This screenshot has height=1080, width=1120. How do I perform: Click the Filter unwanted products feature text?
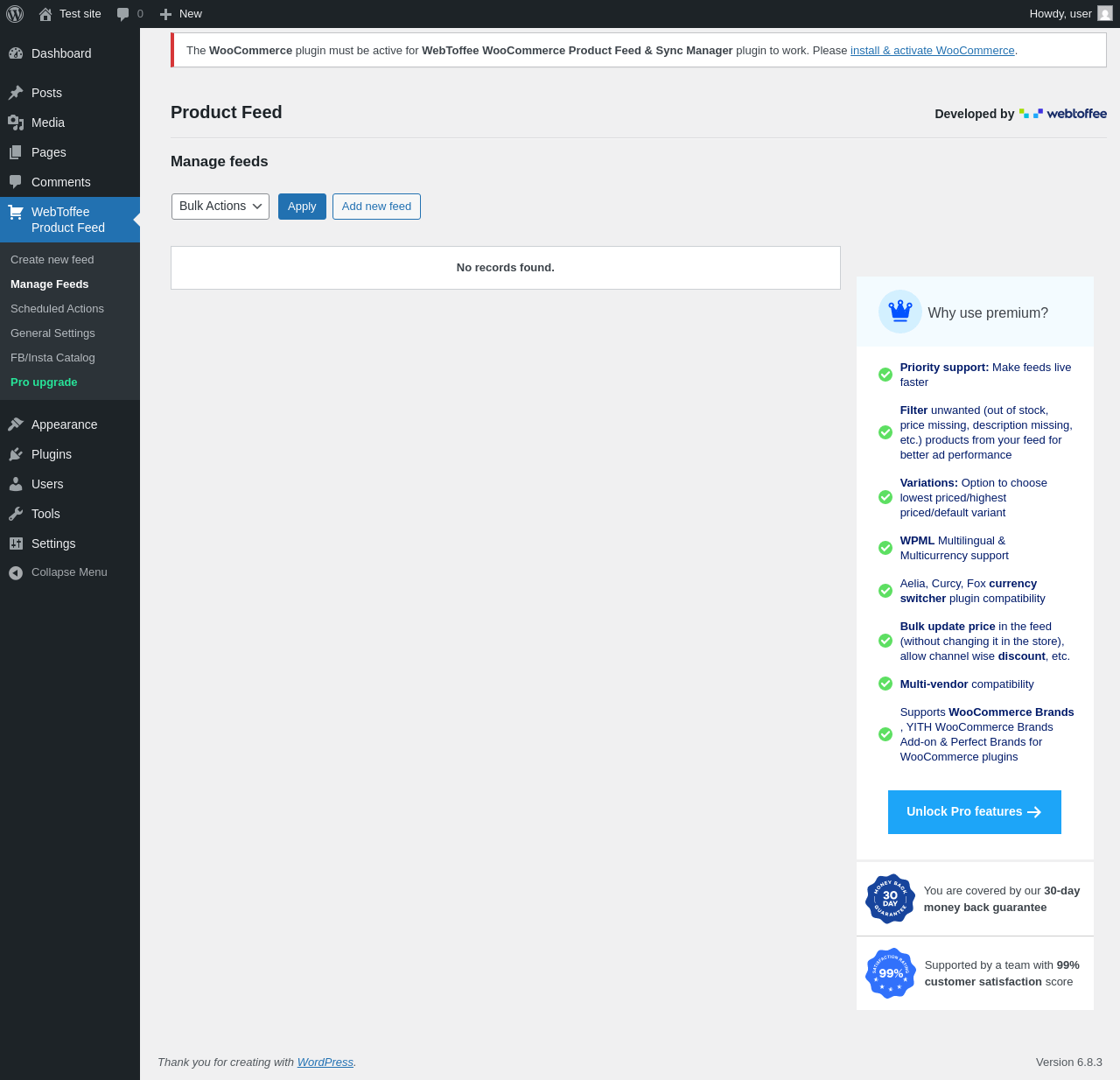coord(986,432)
